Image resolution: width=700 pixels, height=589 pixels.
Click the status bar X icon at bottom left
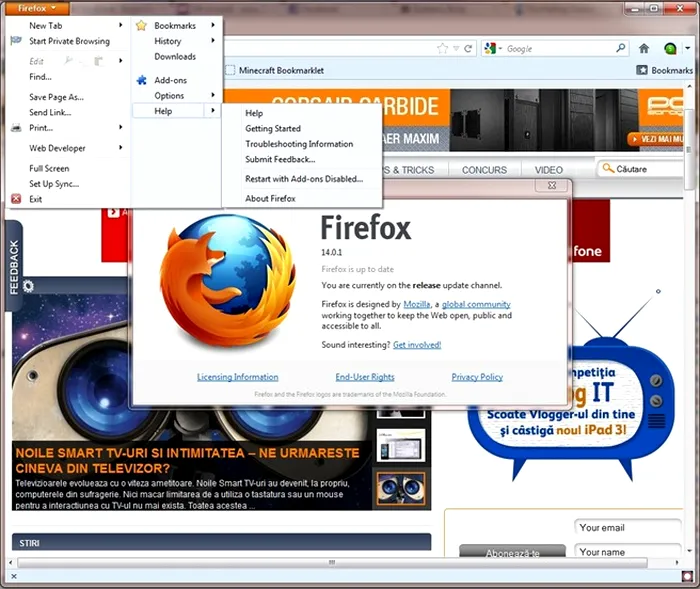(14, 576)
